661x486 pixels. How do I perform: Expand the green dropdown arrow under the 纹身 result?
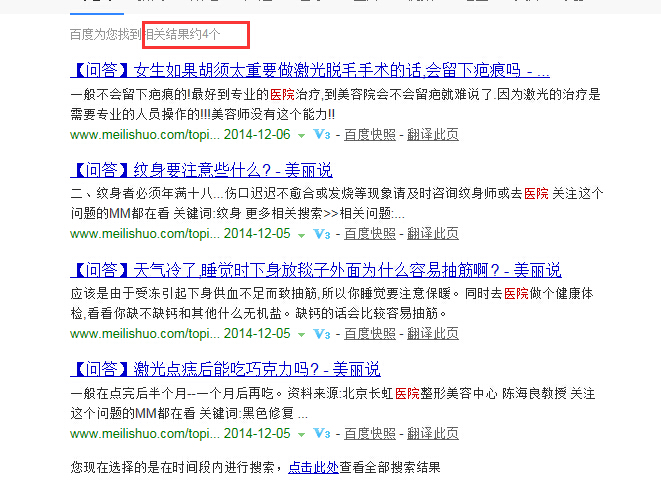(x=301, y=235)
